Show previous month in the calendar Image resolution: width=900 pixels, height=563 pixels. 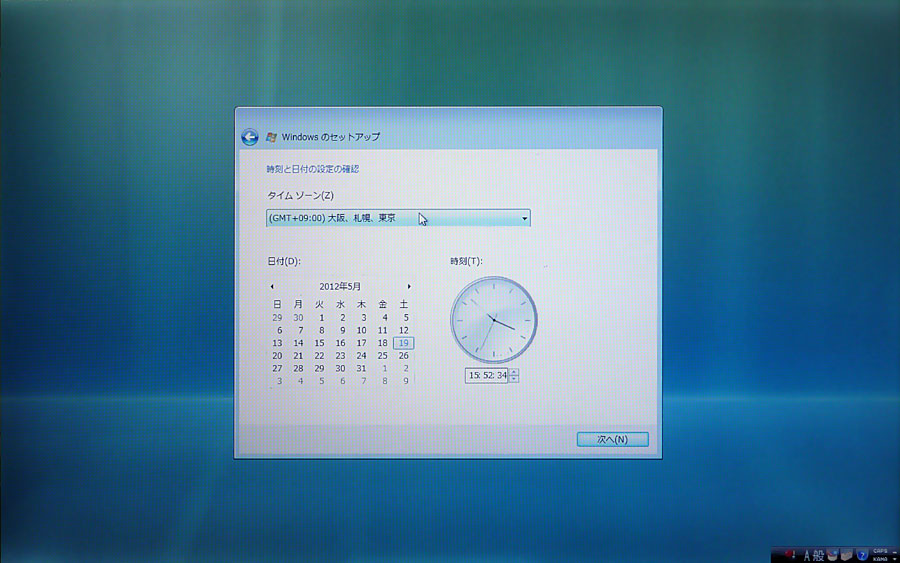(x=272, y=286)
